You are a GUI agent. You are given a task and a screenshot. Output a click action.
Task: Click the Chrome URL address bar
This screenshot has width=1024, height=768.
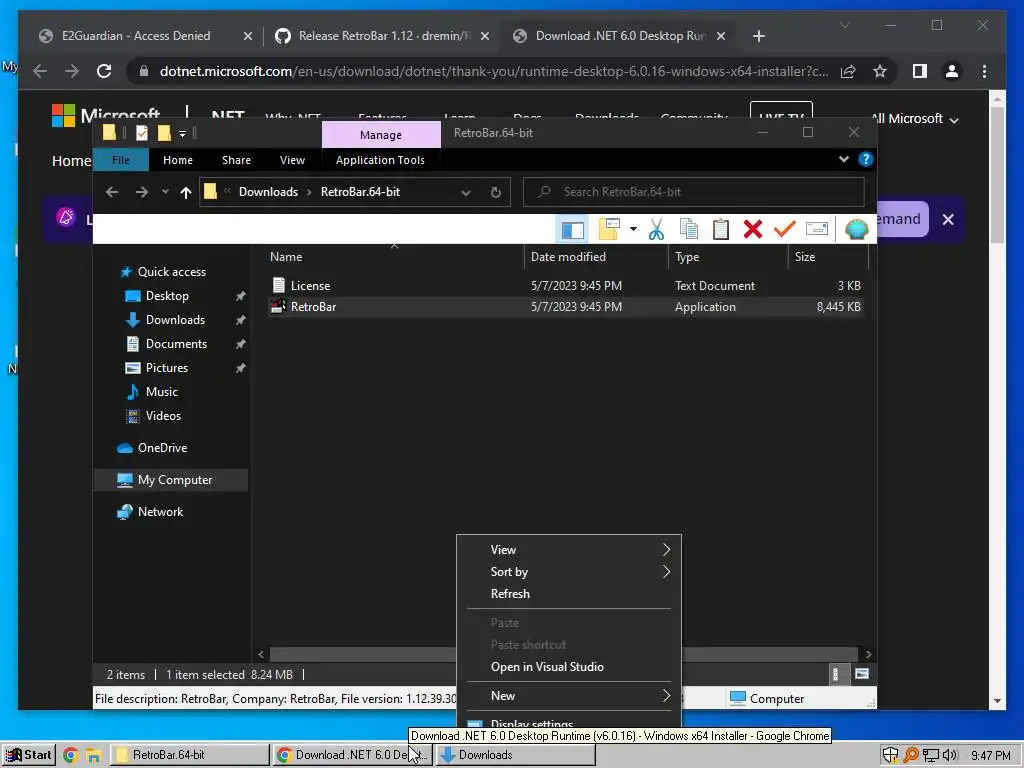coord(494,71)
